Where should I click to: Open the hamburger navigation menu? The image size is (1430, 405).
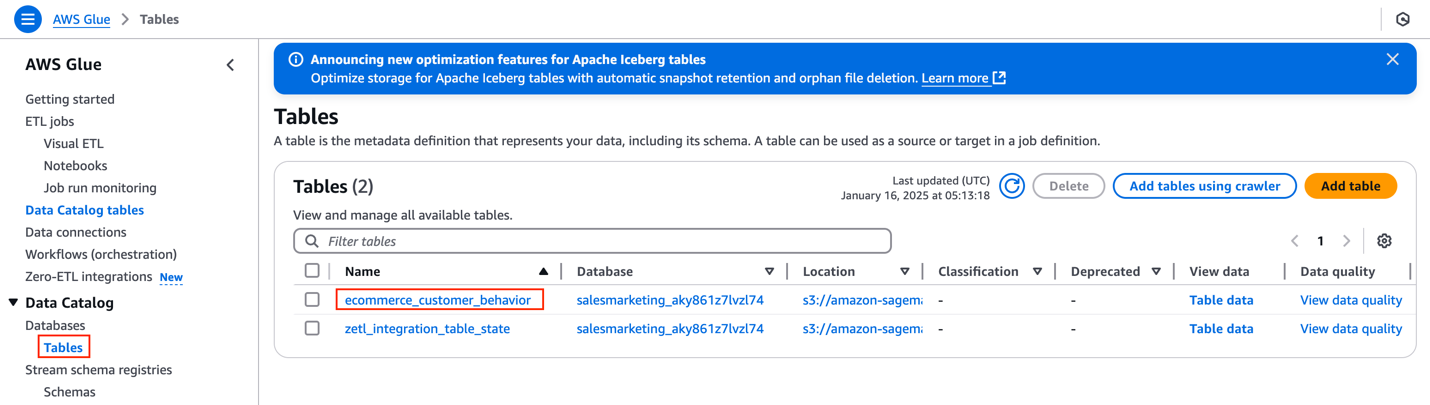(x=27, y=19)
